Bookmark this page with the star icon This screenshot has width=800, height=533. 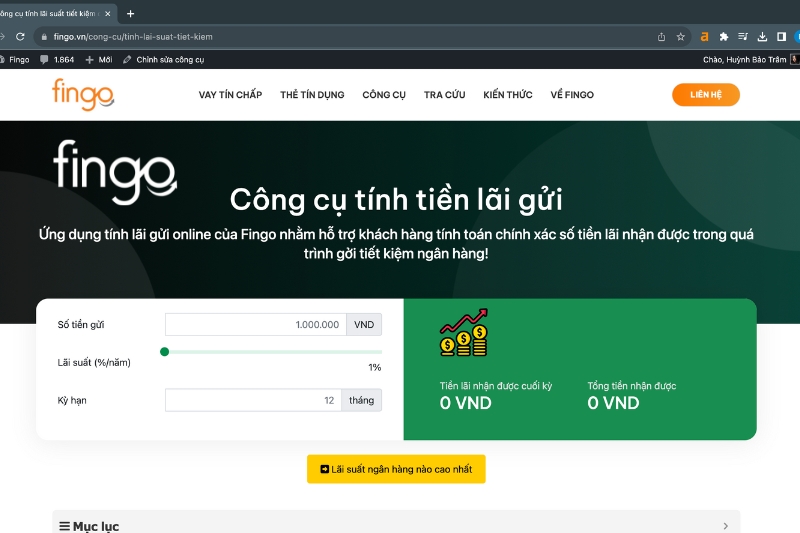pyautogui.click(x=681, y=37)
